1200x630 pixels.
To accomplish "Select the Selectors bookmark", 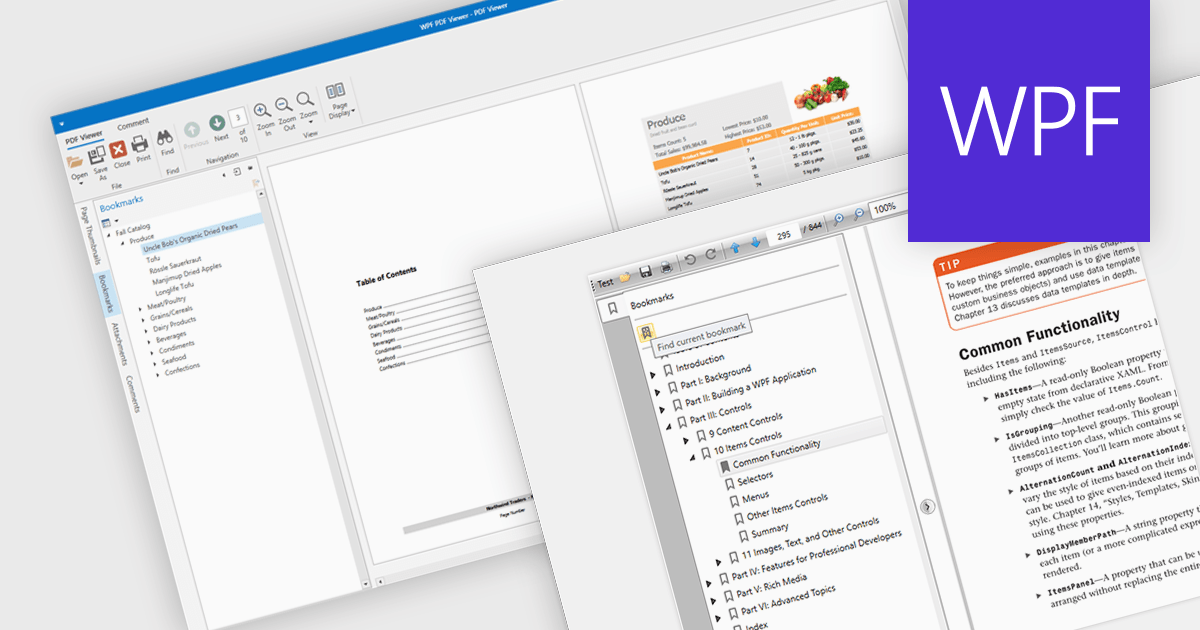I will coord(755,479).
